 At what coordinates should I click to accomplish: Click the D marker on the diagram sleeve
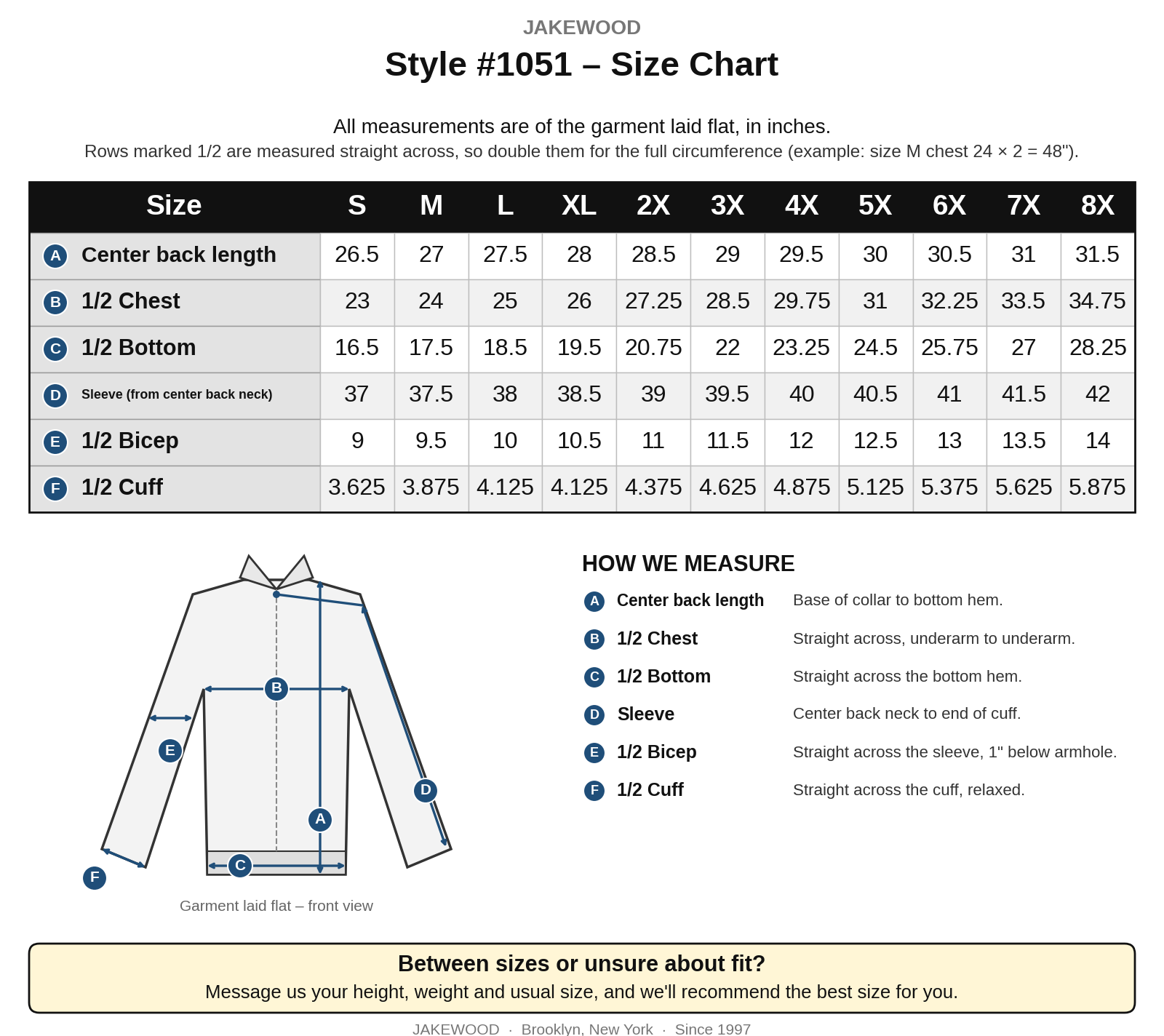point(426,791)
